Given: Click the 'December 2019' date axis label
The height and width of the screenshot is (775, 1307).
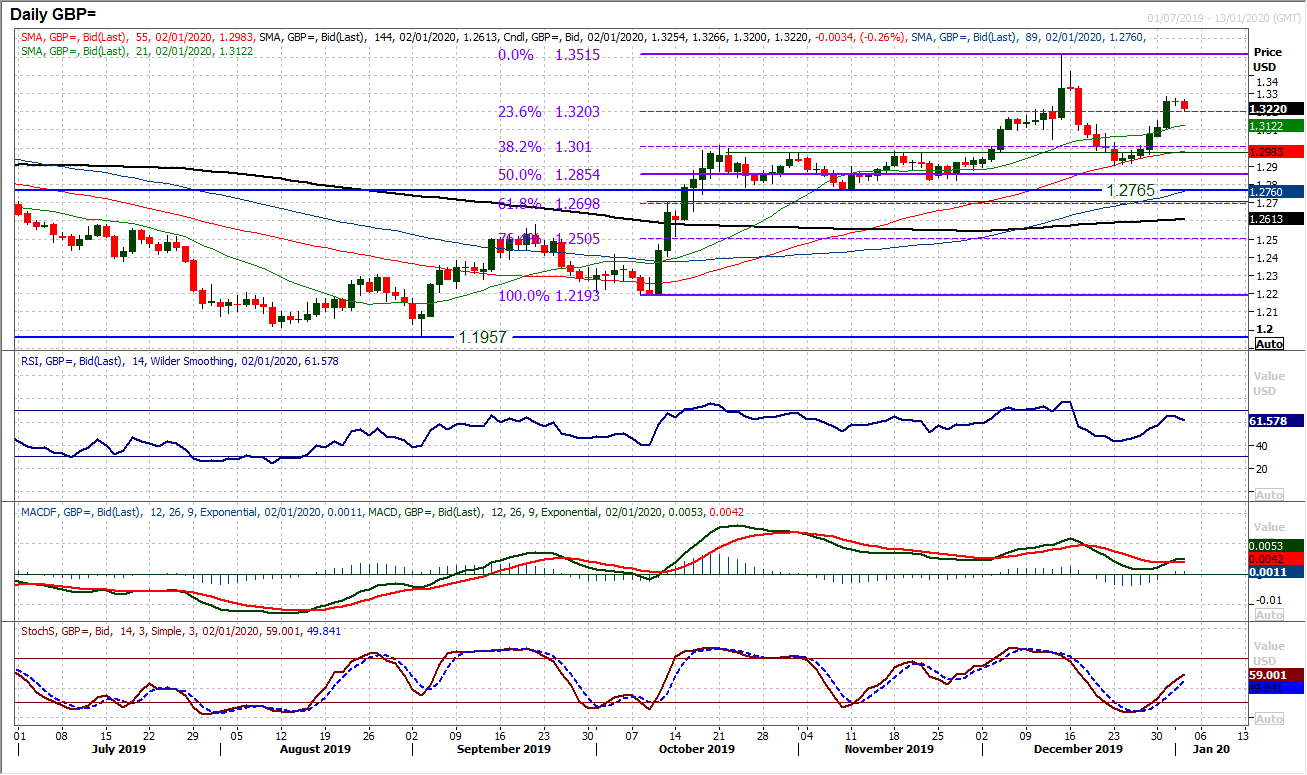Looking at the screenshot, I should [1080, 749].
